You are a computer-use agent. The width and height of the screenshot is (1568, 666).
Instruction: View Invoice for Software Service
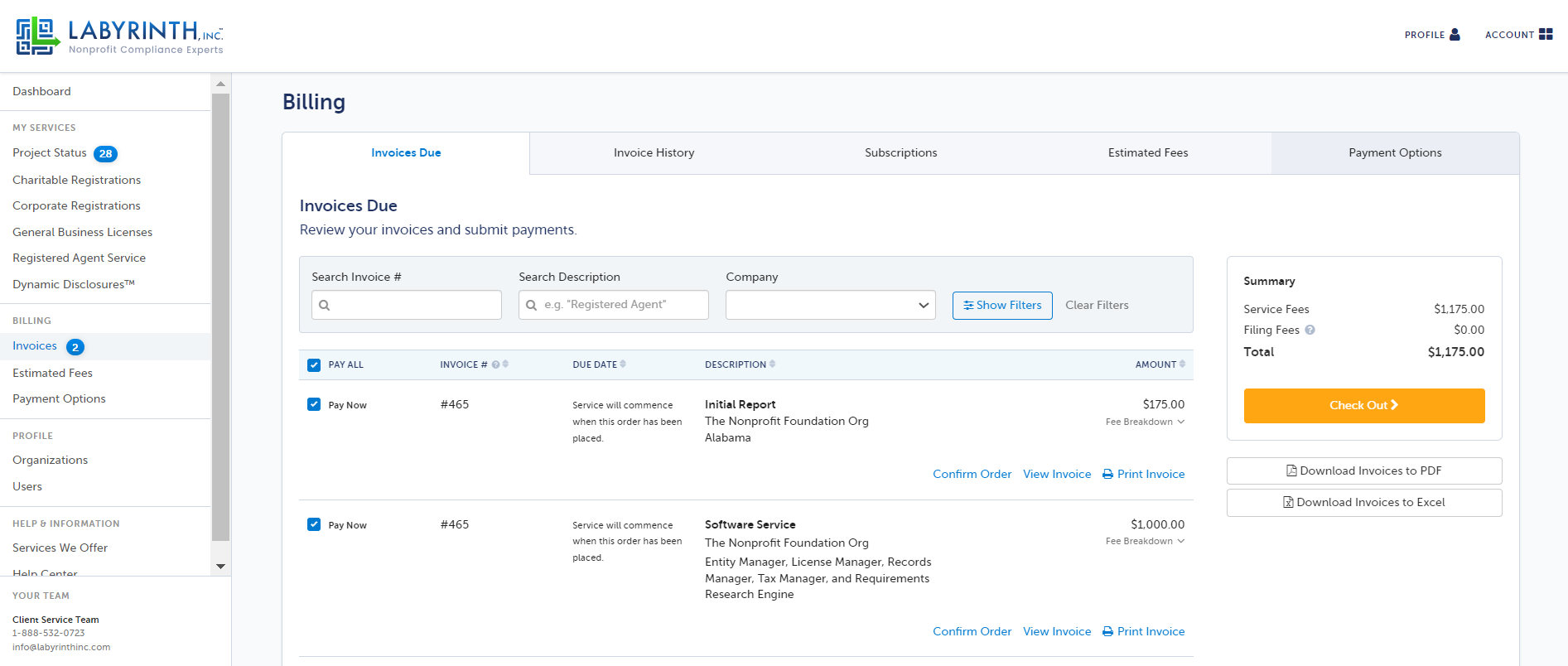coord(1057,631)
